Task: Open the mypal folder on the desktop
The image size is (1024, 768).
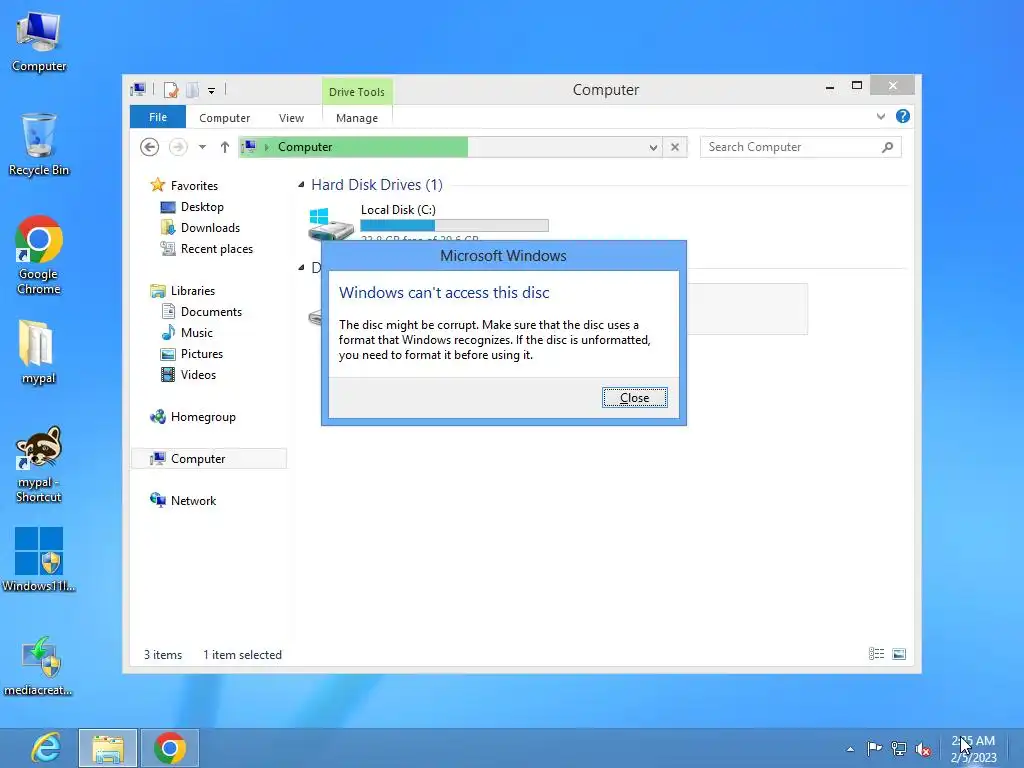Action: [x=39, y=352]
